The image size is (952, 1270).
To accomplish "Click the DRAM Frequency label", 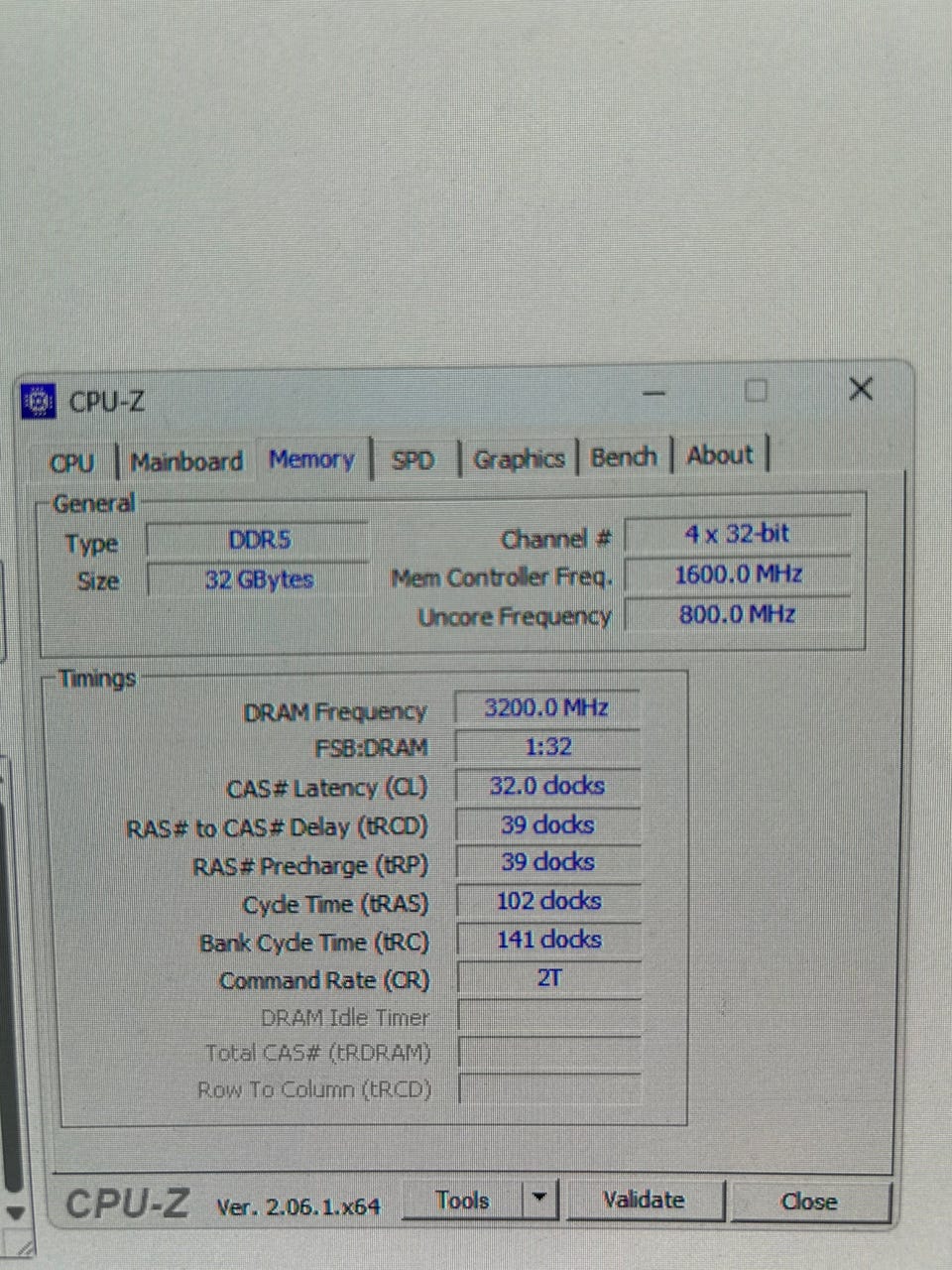I will point(335,712).
